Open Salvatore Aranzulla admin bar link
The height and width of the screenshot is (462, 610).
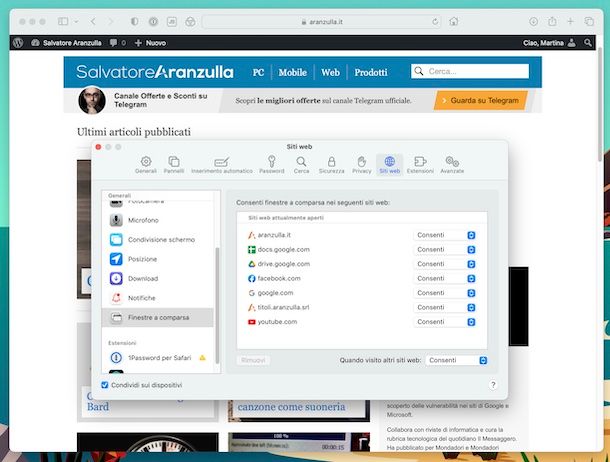tap(67, 43)
